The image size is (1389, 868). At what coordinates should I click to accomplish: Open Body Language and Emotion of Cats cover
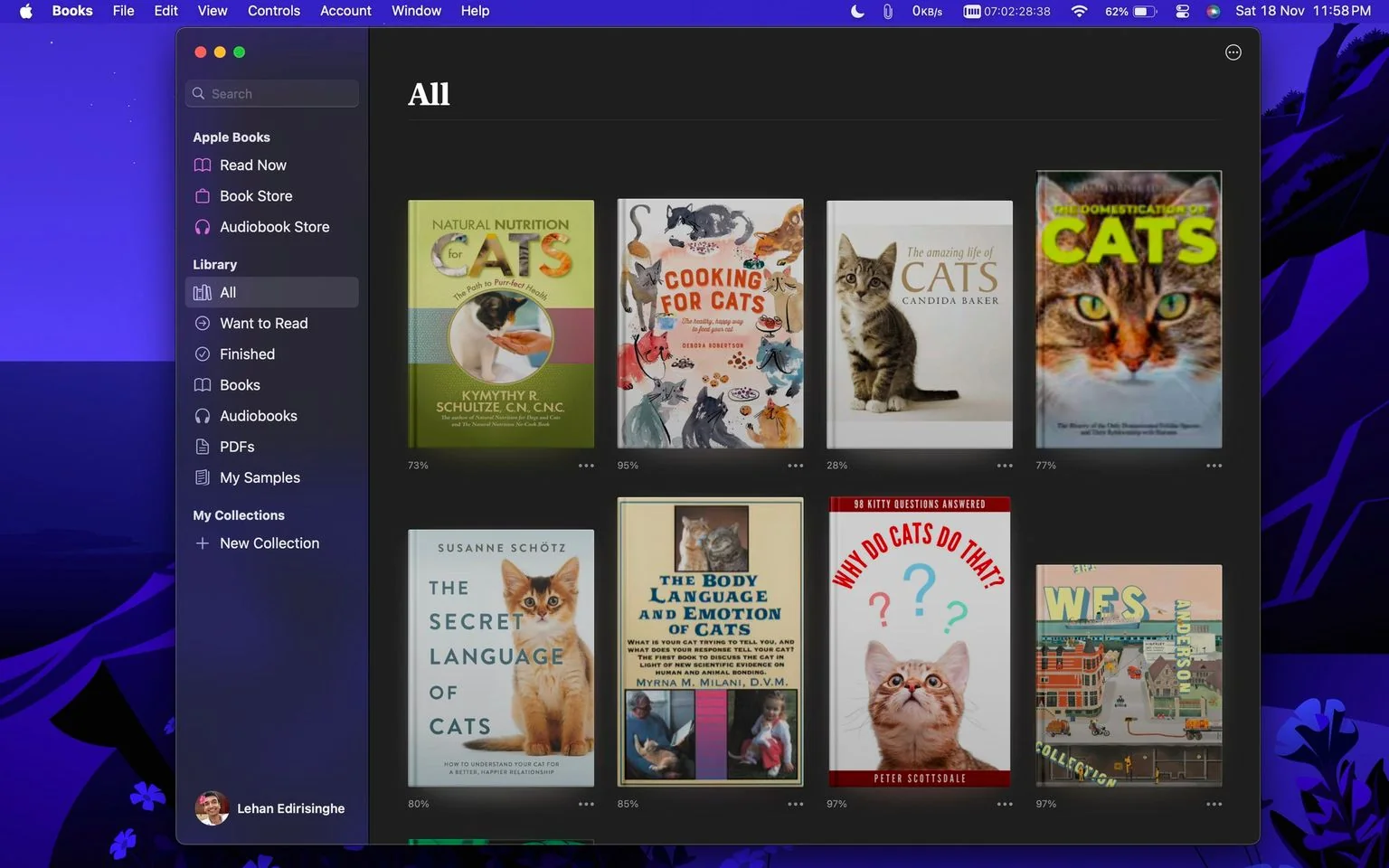tap(710, 642)
